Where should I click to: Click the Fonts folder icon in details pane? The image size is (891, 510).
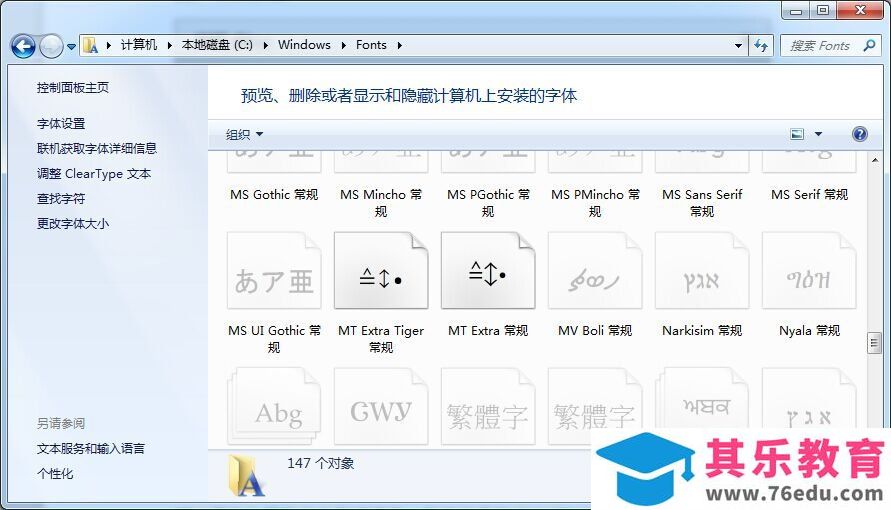pos(246,475)
